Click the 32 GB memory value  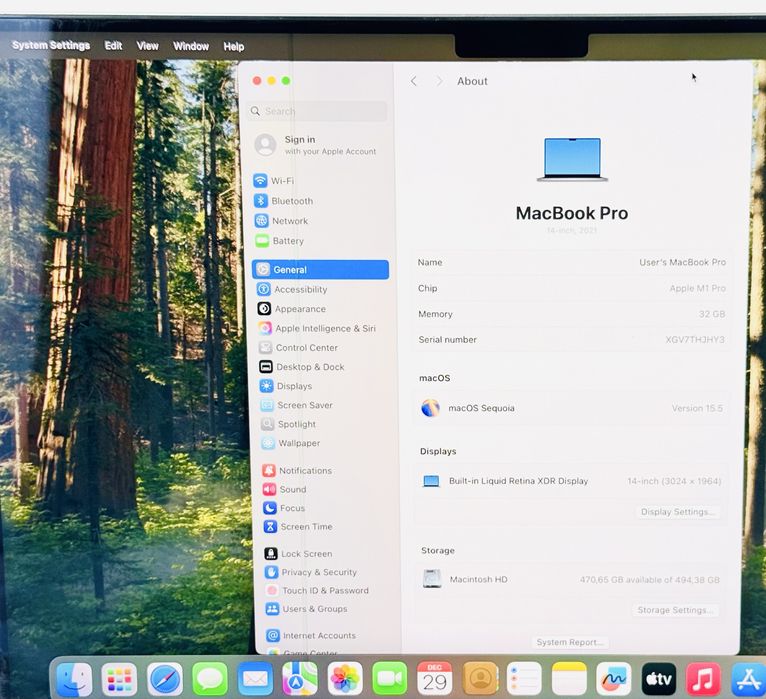pos(712,314)
